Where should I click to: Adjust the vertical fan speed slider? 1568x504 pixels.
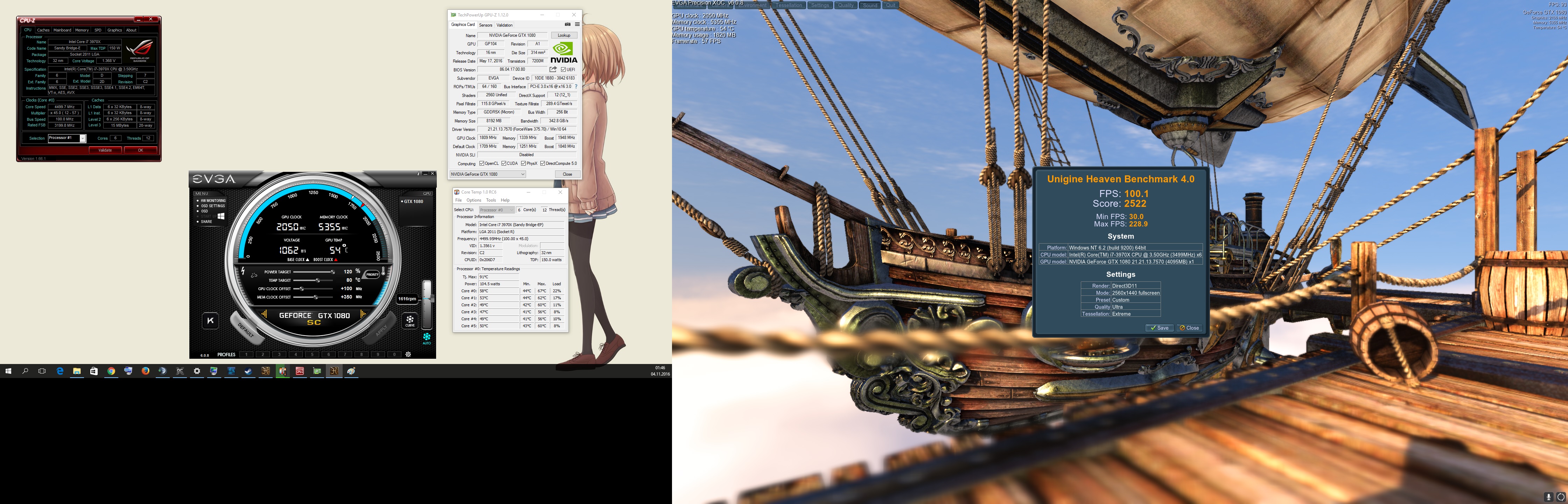tap(427, 304)
